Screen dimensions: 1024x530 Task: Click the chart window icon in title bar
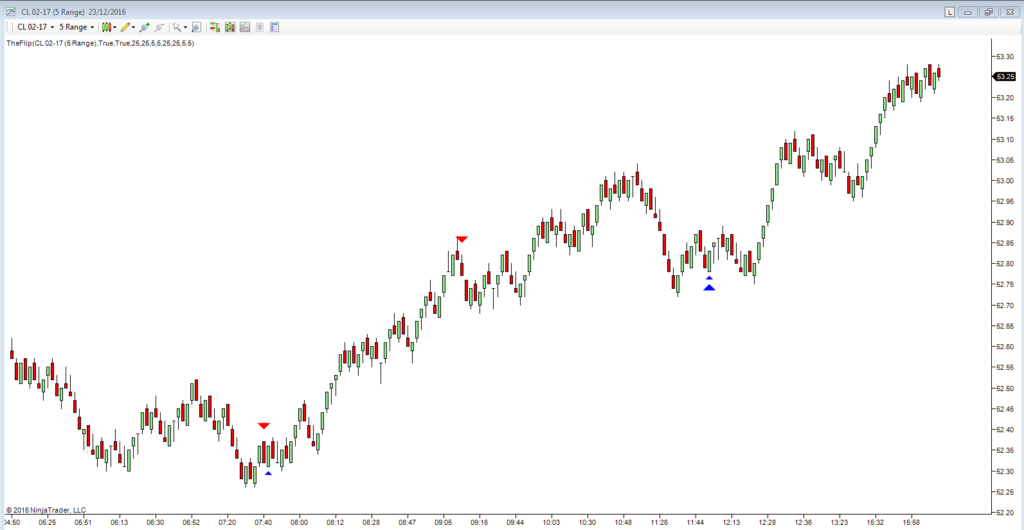coord(9,11)
